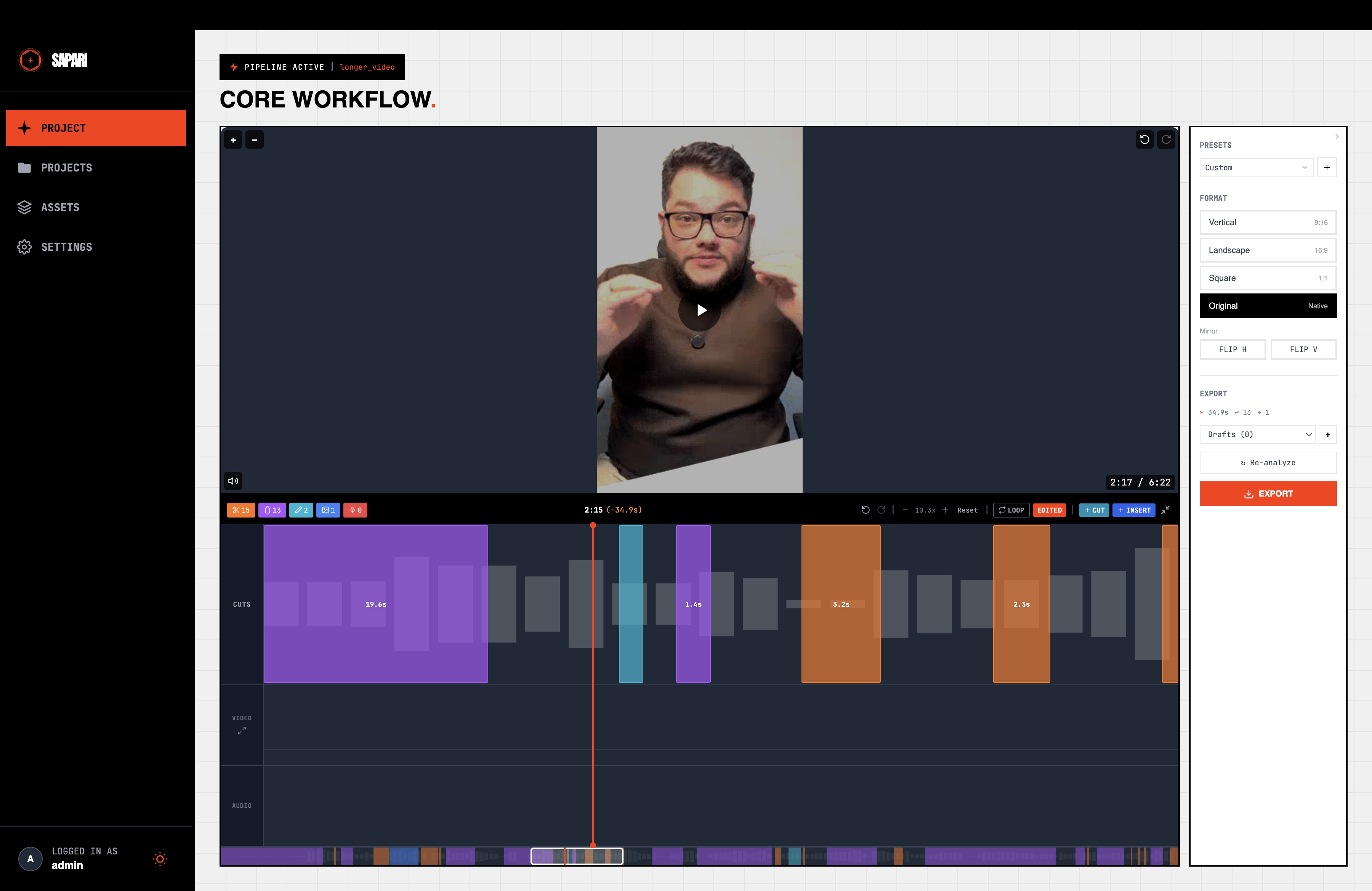This screenshot has width=1372, height=891.
Task: Select the 19.6s purple cut segment
Action: [x=375, y=604]
